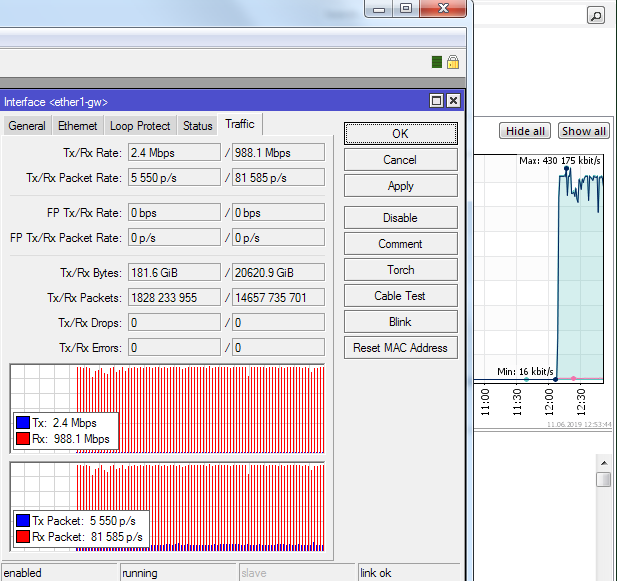This screenshot has width=617, height=581.
Task: Maximize the Interface ether1-gw dialog
Action: click(x=436, y=101)
